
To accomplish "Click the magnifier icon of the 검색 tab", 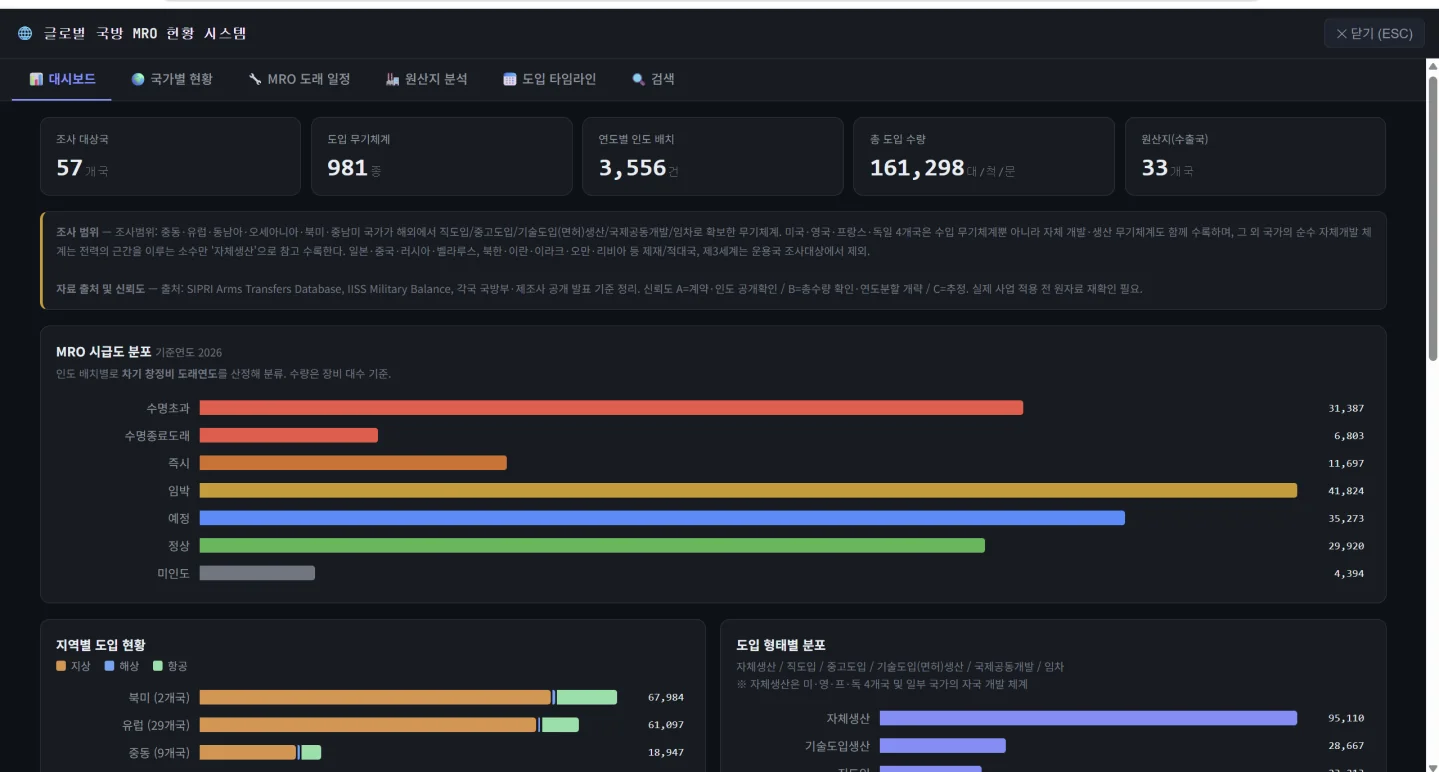I will (638, 79).
